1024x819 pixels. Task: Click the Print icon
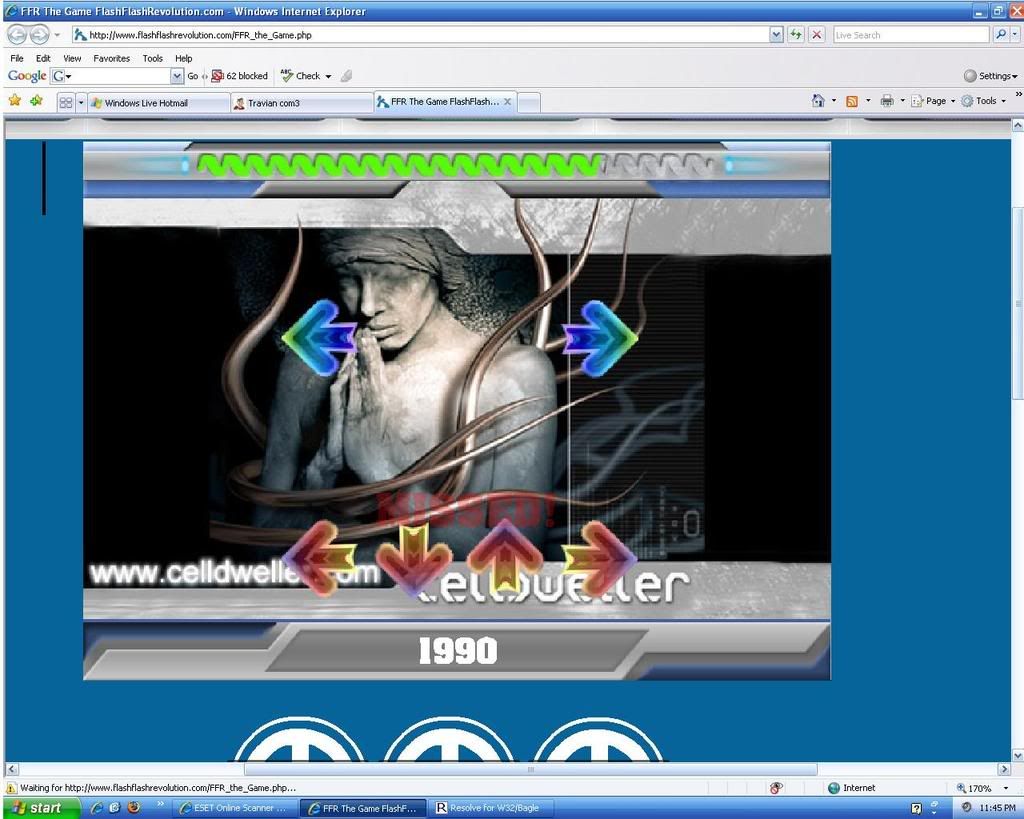[x=886, y=101]
